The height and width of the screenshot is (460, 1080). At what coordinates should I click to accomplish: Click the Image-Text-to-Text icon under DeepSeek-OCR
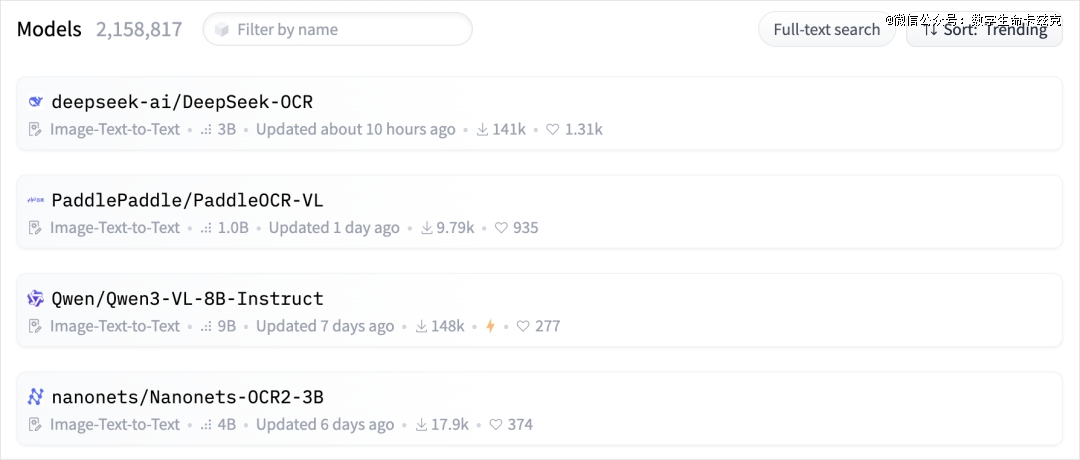(36, 129)
